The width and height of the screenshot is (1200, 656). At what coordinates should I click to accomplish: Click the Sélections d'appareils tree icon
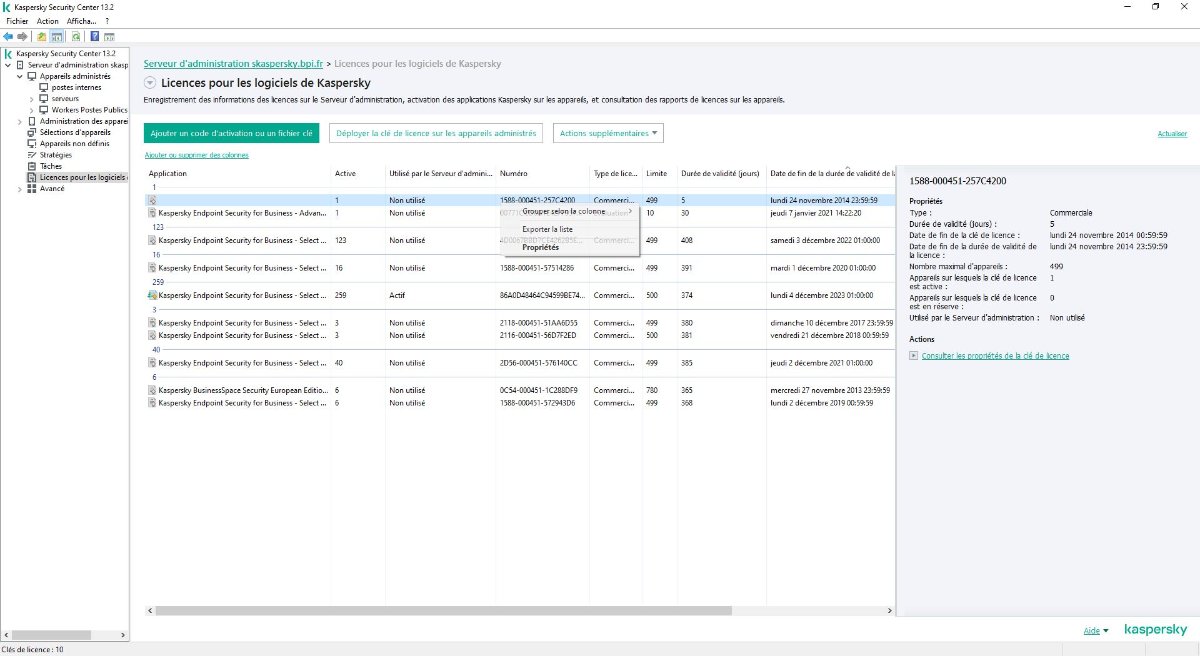(x=31, y=132)
